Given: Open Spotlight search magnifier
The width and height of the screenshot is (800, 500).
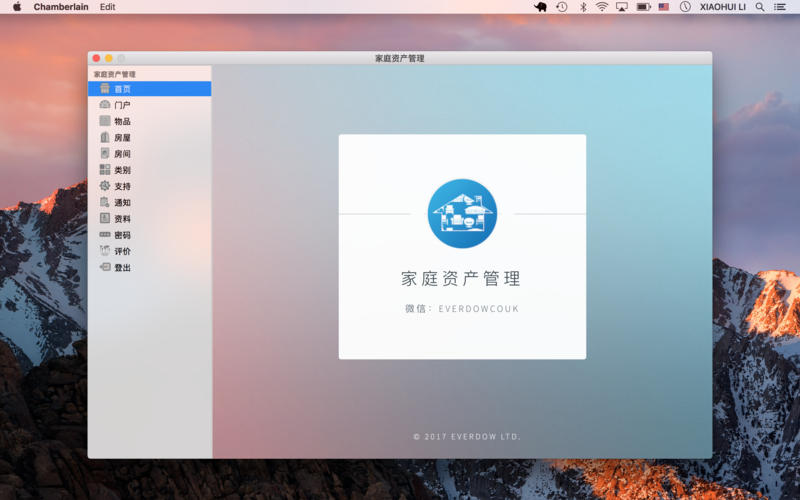Looking at the screenshot, I should point(760,7).
